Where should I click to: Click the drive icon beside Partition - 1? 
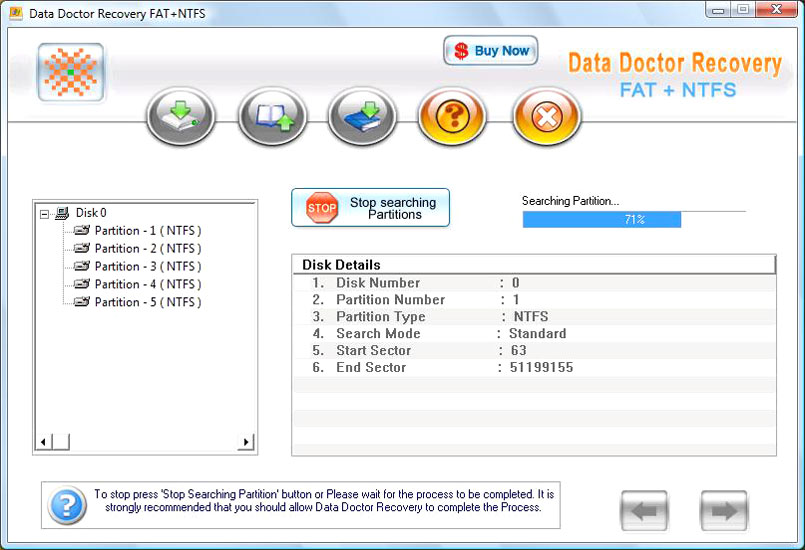[82, 230]
